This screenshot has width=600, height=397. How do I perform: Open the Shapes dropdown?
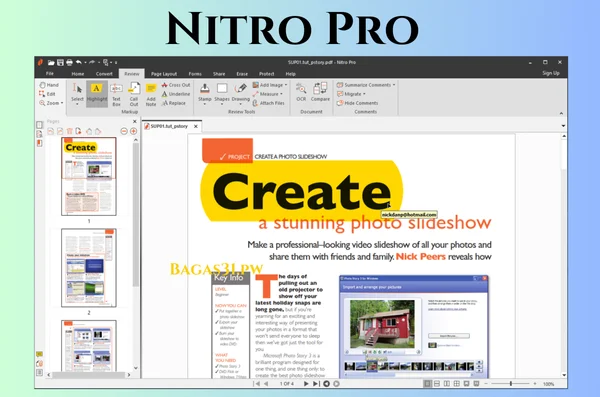coord(222,104)
